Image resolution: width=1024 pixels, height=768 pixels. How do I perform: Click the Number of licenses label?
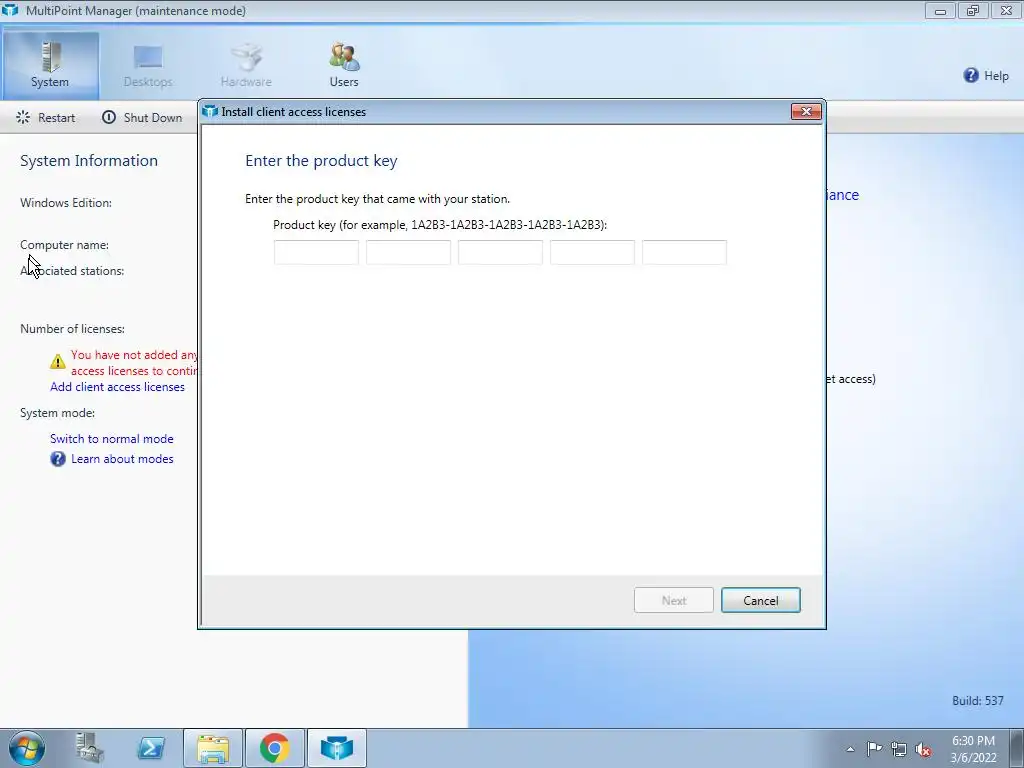tap(72, 329)
